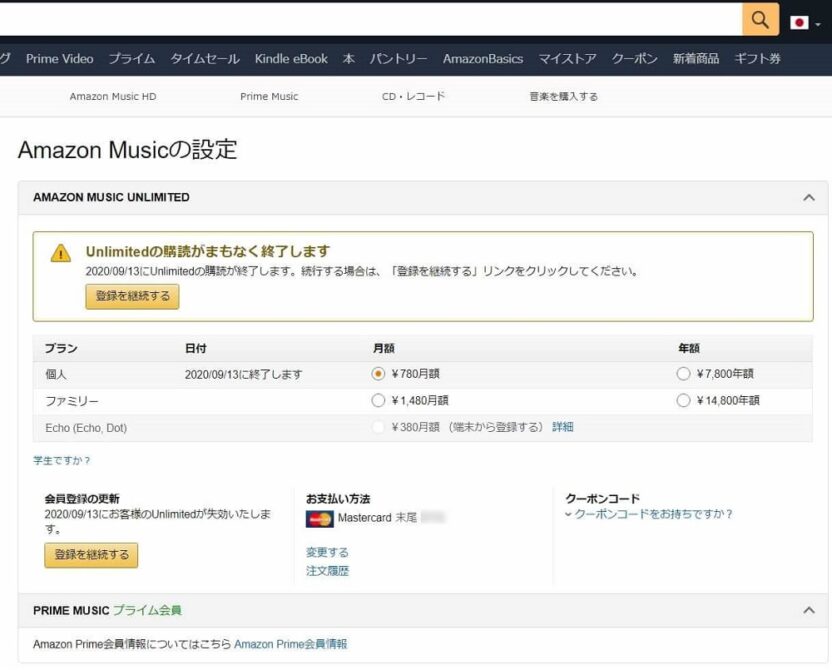Open Kindle eBook in the navigation bar
The width and height of the screenshot is (832, 670).
coord(291,59)
